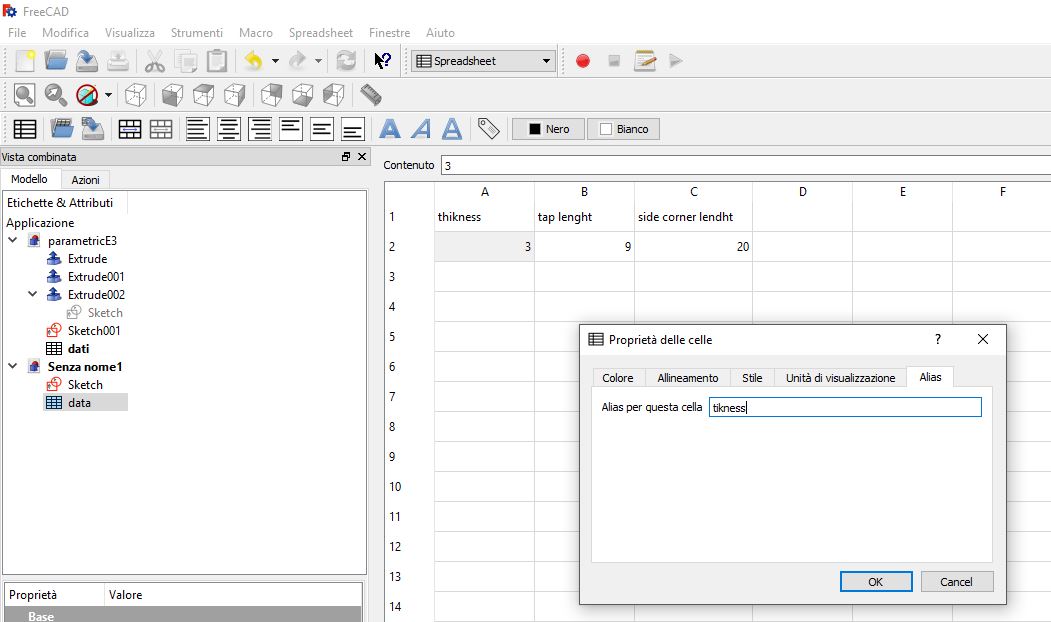
Task: Select cell containing value 20
Action: point(693,247)
